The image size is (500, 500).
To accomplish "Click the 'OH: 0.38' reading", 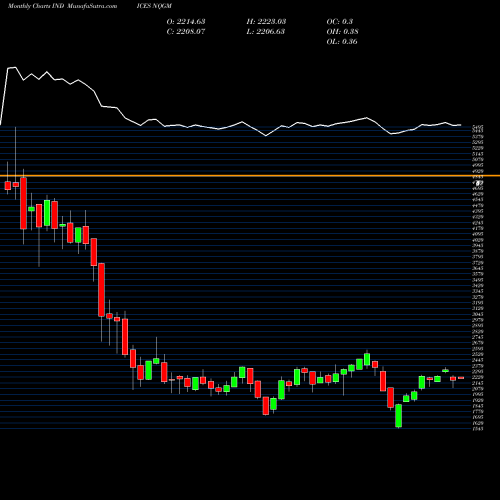I will pos(342,31).
